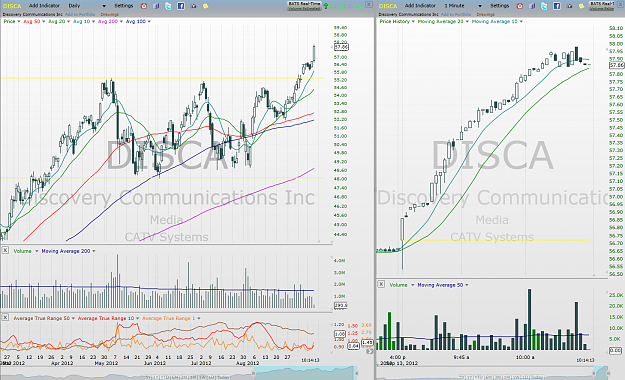The height and width of the screenshot is (380, 625).
Task: Click Add to Portfolio link in the daily chart
Action: 80,14
